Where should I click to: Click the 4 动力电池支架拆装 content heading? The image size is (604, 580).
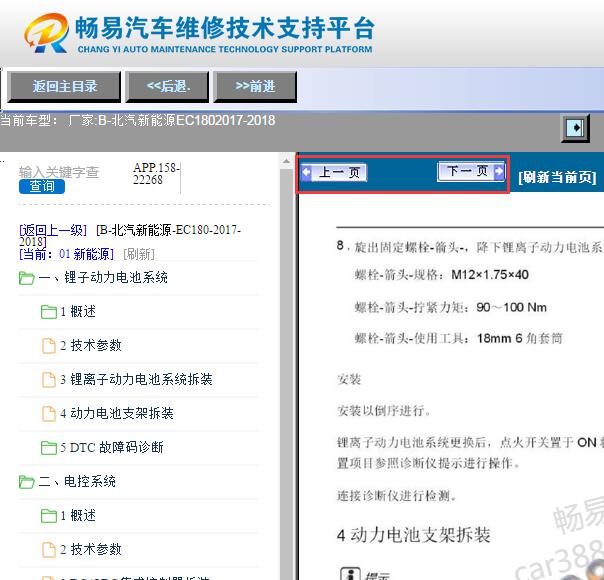pos(413,535)
